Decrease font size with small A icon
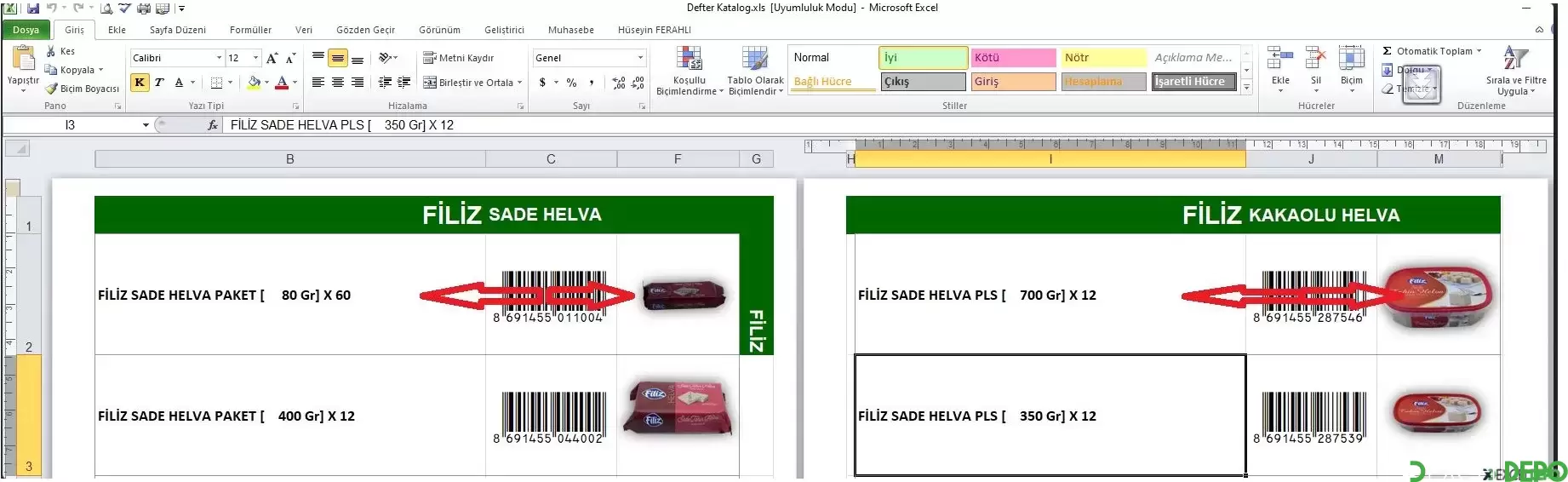 (x=290, y=58)
